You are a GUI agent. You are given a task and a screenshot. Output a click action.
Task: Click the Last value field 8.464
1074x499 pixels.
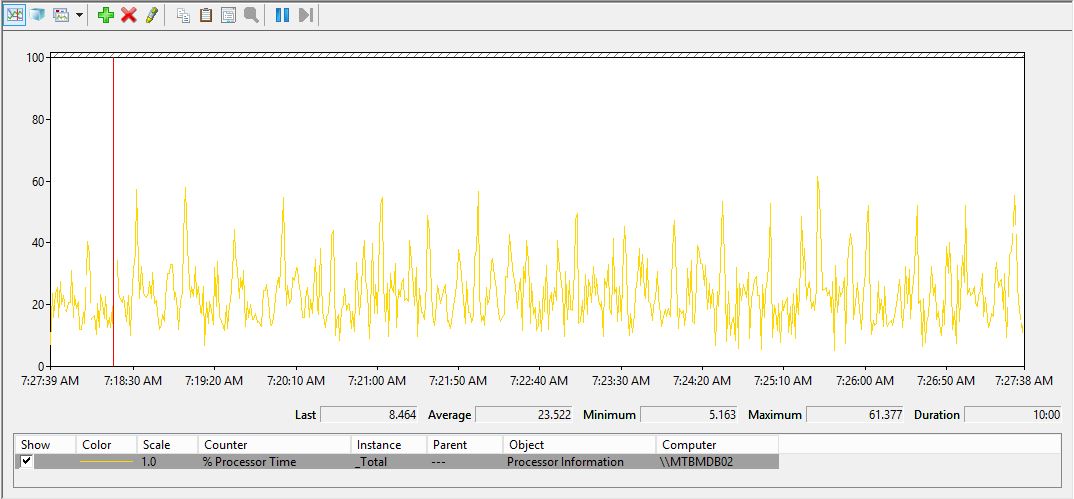(369, 415)
